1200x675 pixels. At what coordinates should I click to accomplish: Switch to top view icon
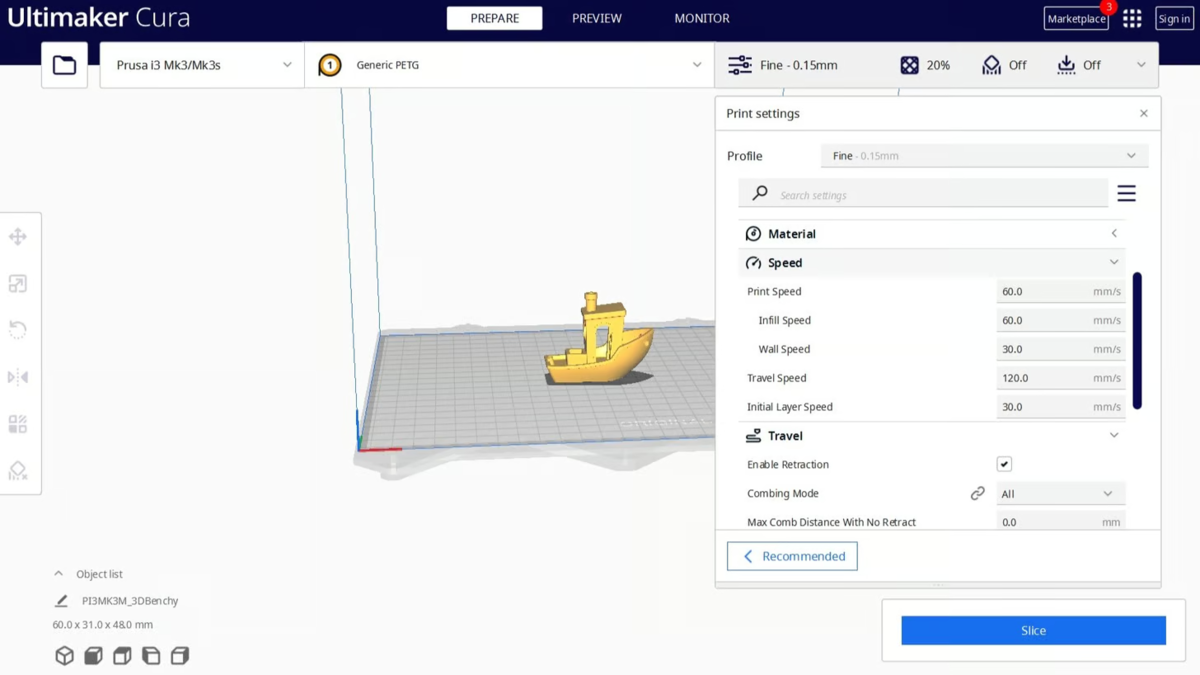[x=122, y=656]
